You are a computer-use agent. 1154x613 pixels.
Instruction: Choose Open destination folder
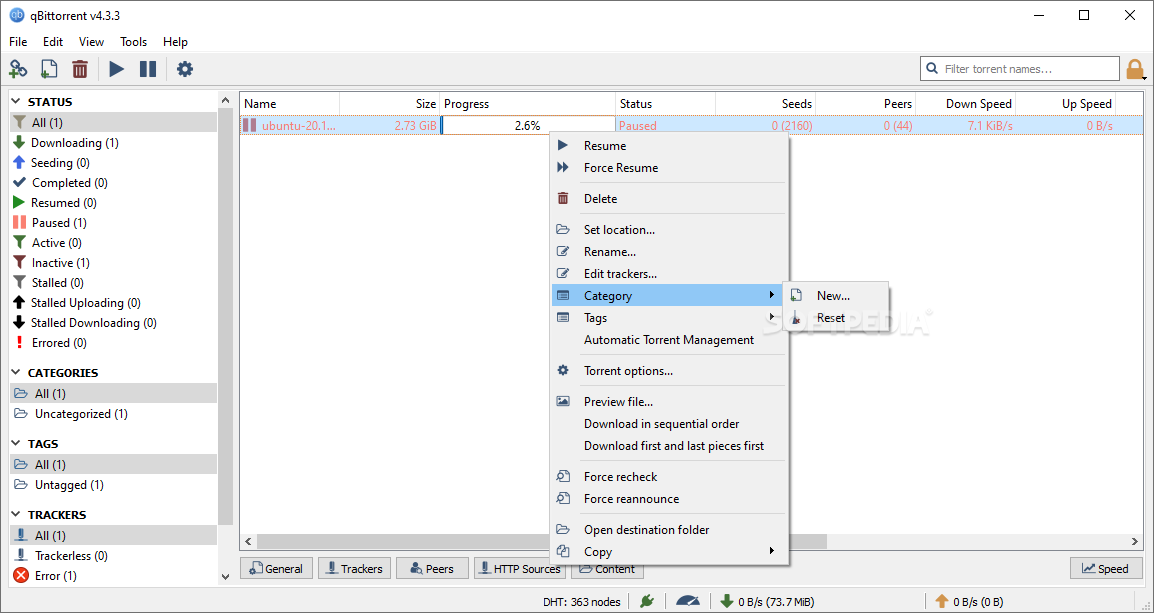(669, 530)
